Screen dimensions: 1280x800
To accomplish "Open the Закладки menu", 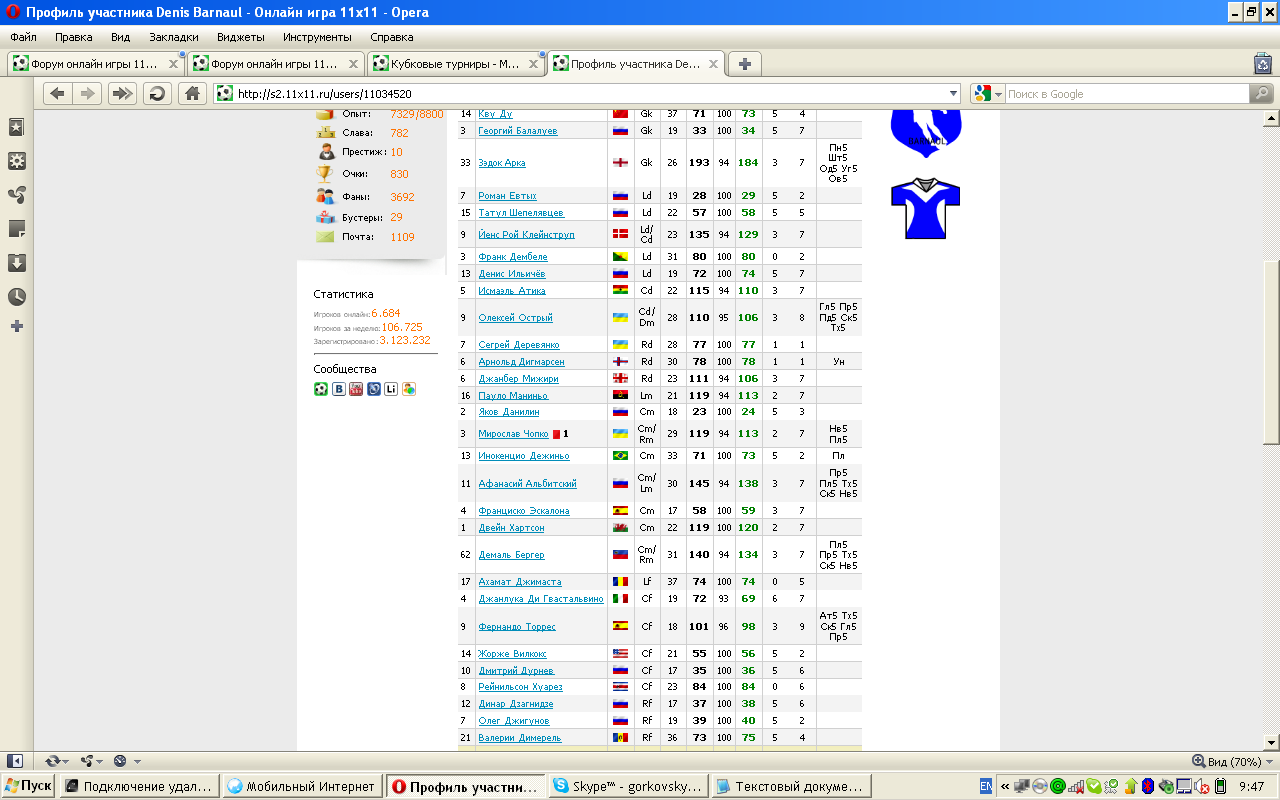I will [173, 37].
